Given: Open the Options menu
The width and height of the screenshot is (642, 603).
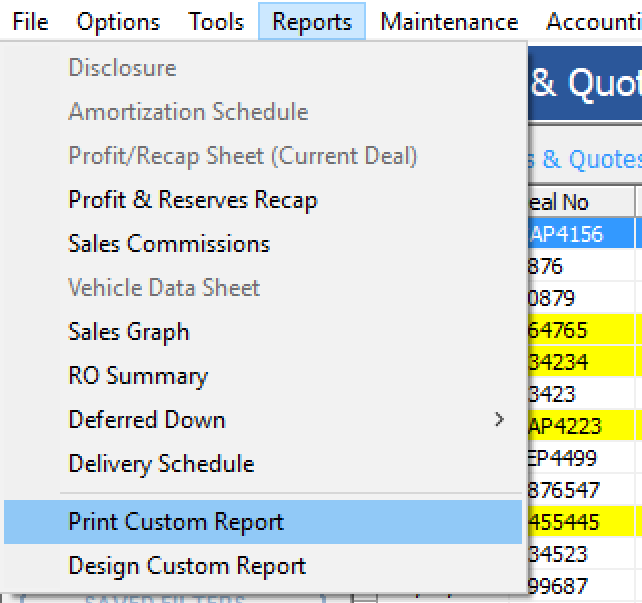Looking at the screenshot, I should pyautogui.click(x=118, y=21).
